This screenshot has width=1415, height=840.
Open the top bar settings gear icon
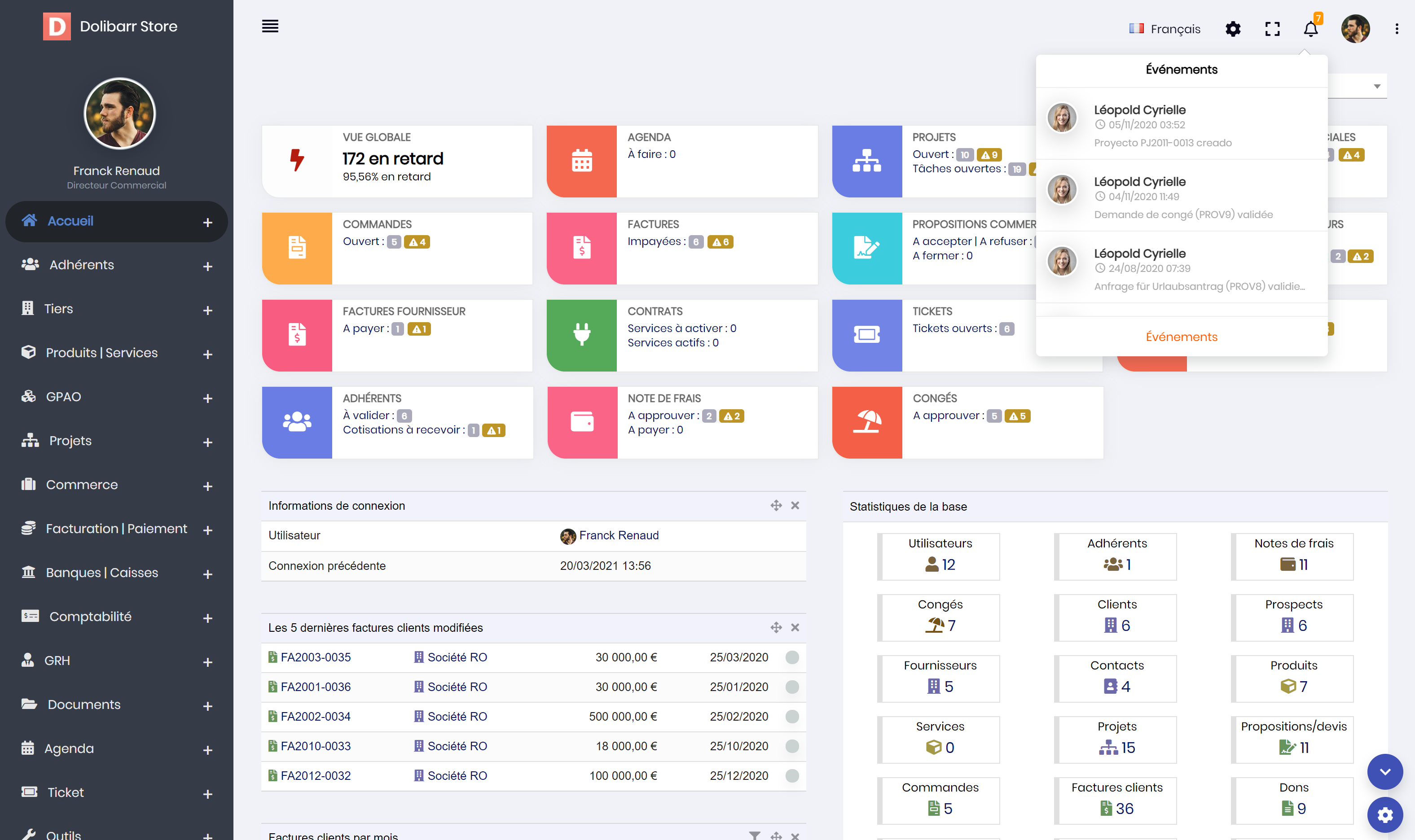[1233, 29]
